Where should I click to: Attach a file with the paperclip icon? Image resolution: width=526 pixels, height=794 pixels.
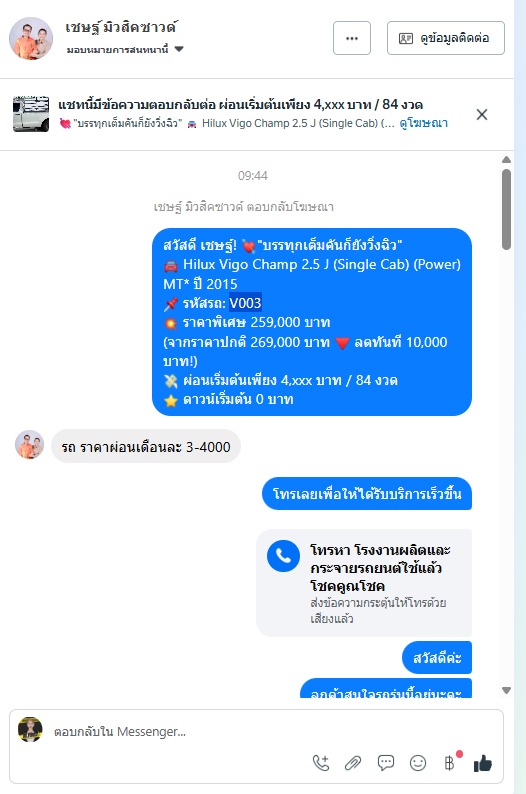353,763
